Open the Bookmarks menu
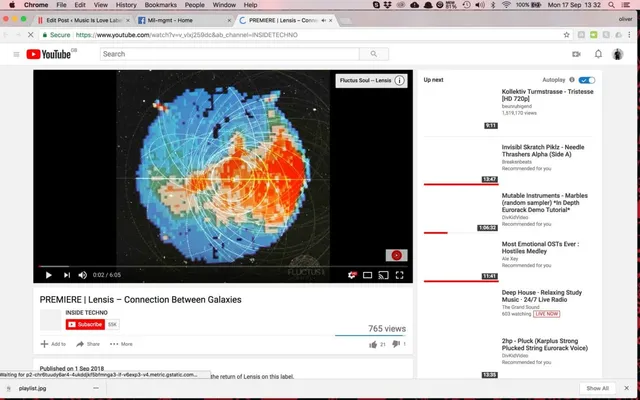The image size is (640, 400). click(160, 5)
